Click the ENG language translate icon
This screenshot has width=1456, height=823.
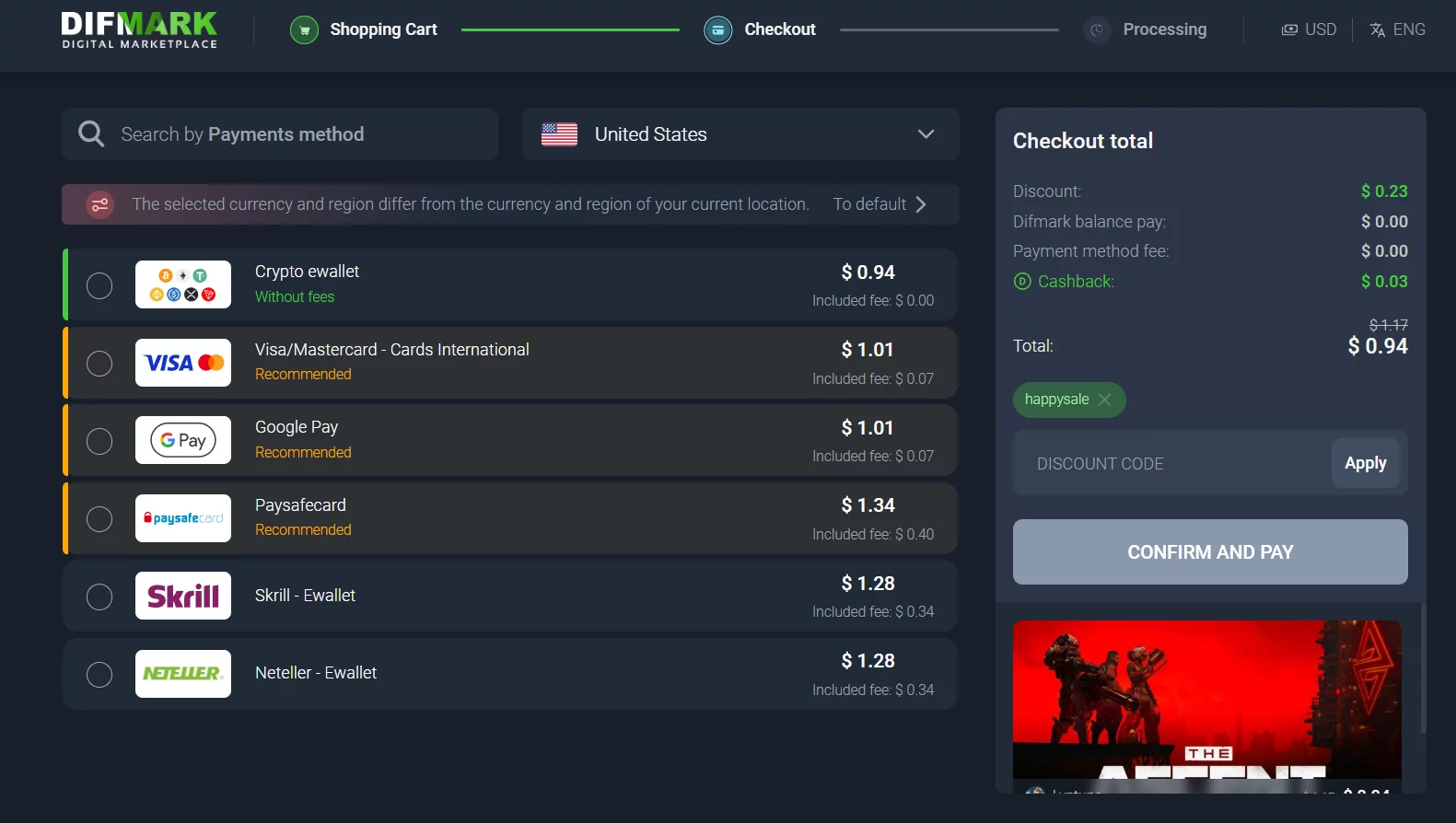[x=1378, y=29]
